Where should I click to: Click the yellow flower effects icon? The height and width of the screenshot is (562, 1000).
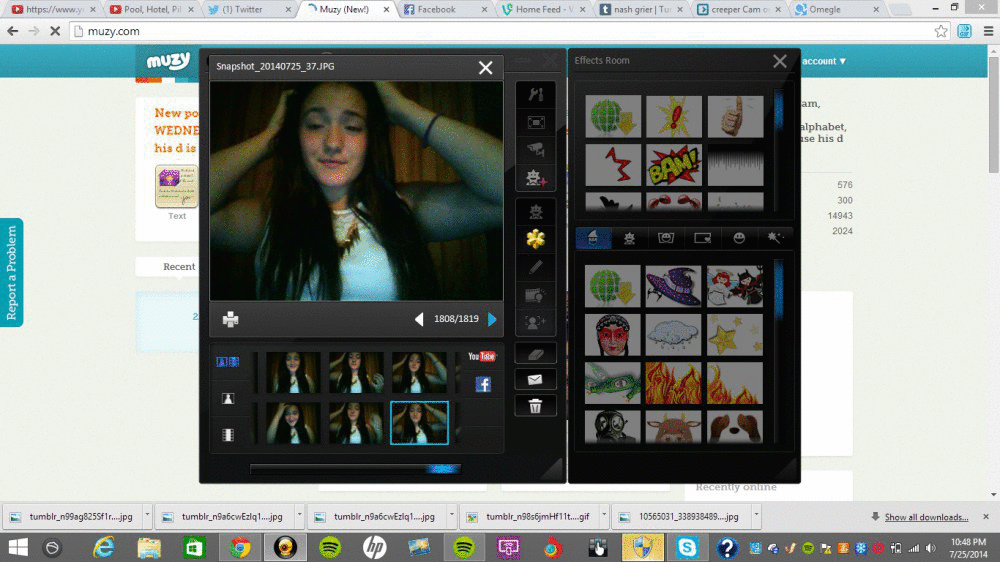(536, 238)
